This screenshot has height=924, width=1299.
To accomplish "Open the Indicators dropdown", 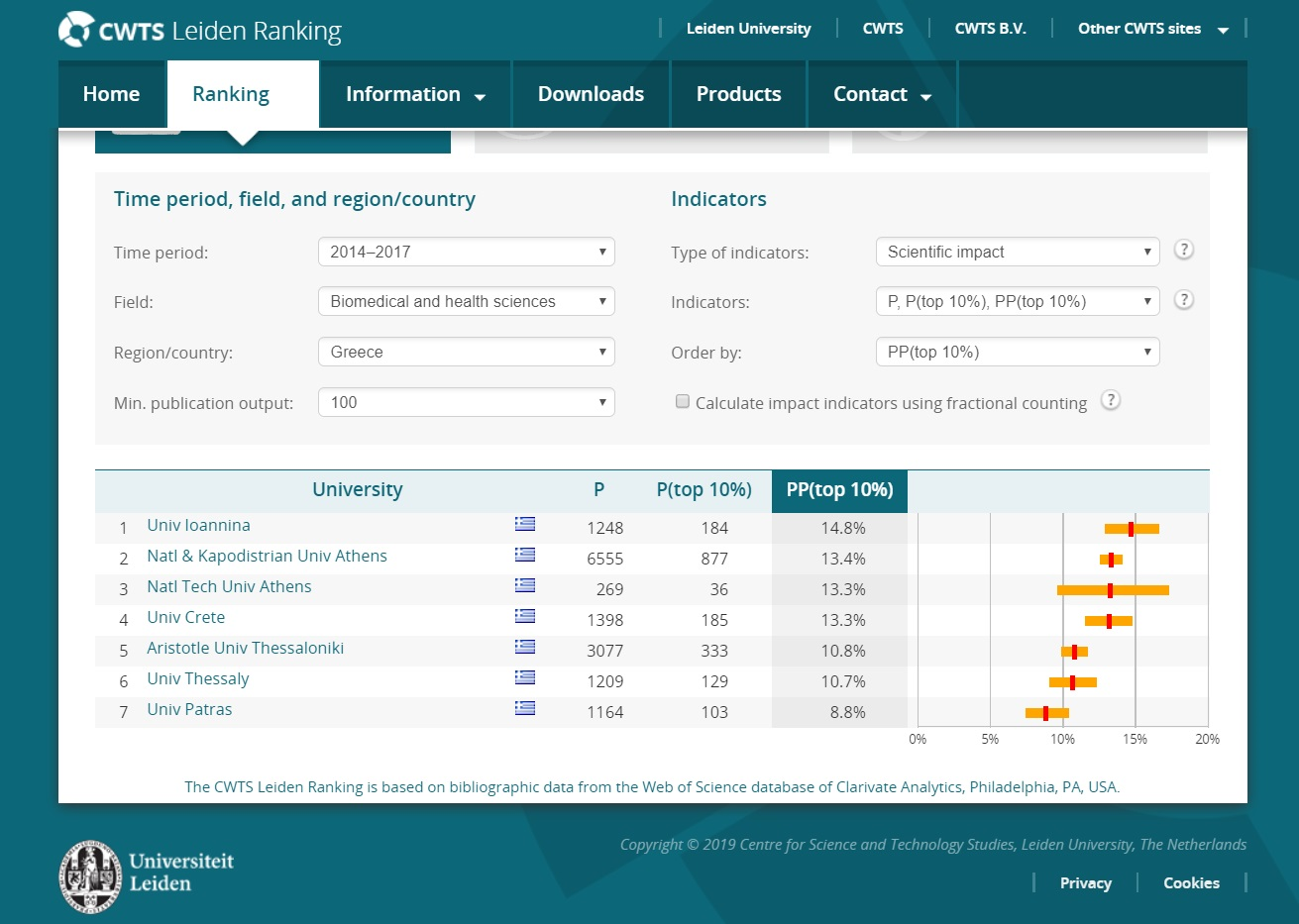I will 1018,301.
